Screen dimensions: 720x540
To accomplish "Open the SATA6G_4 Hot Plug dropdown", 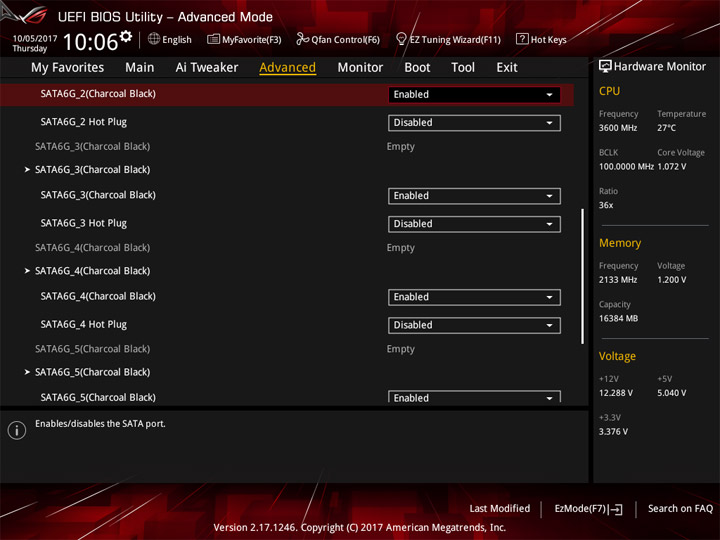I will [474, 325].
